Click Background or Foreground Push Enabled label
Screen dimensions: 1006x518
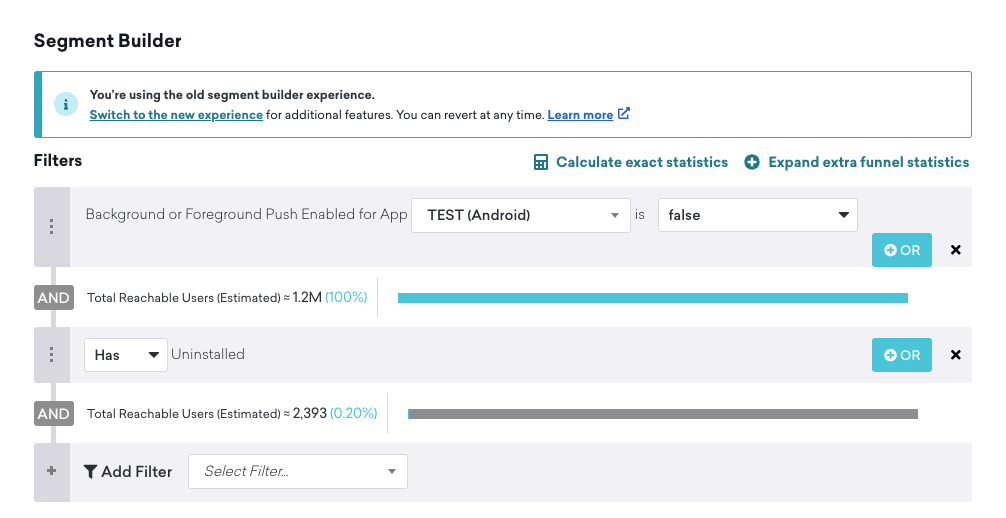tap(246, 214)
